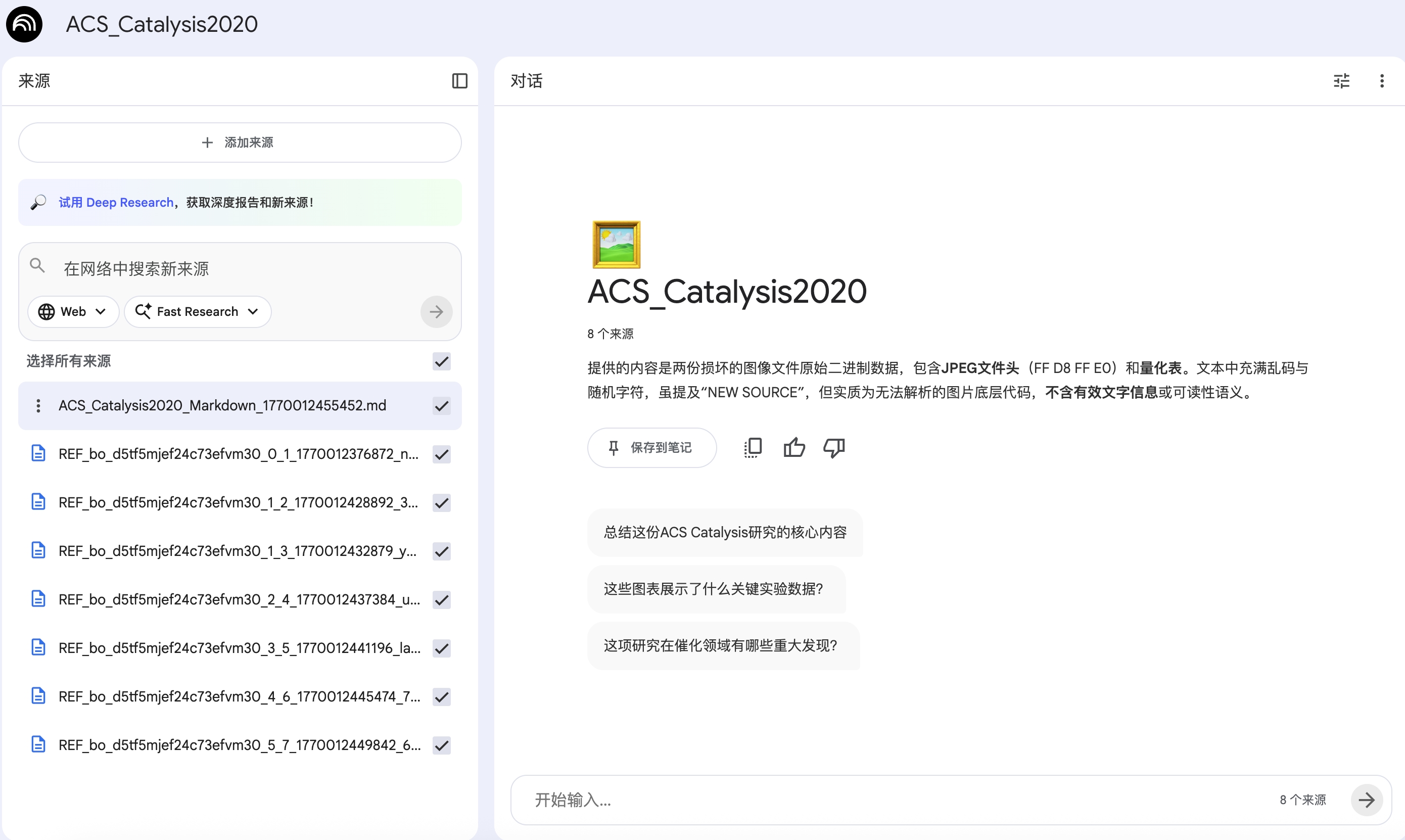Image resolution: width=1405 pixels, height=840 pixels.
Task: Open options menu for the Markdown source
Action: click(x=38, y=405)
